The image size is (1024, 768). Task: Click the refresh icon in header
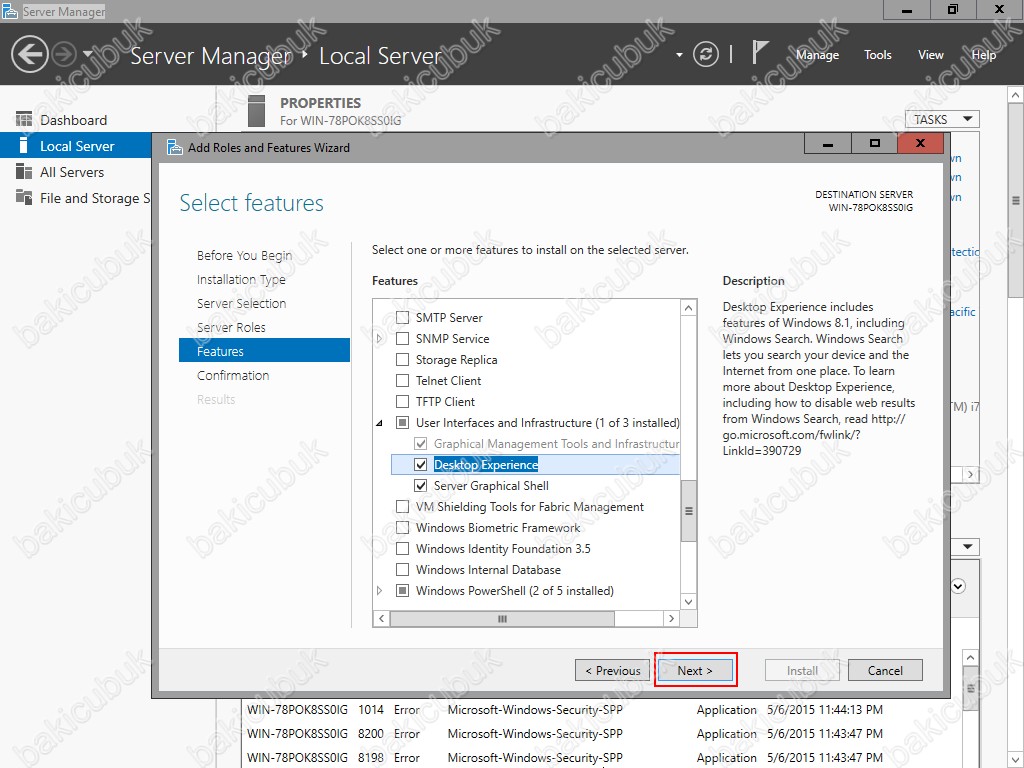(x=705, y=54)
